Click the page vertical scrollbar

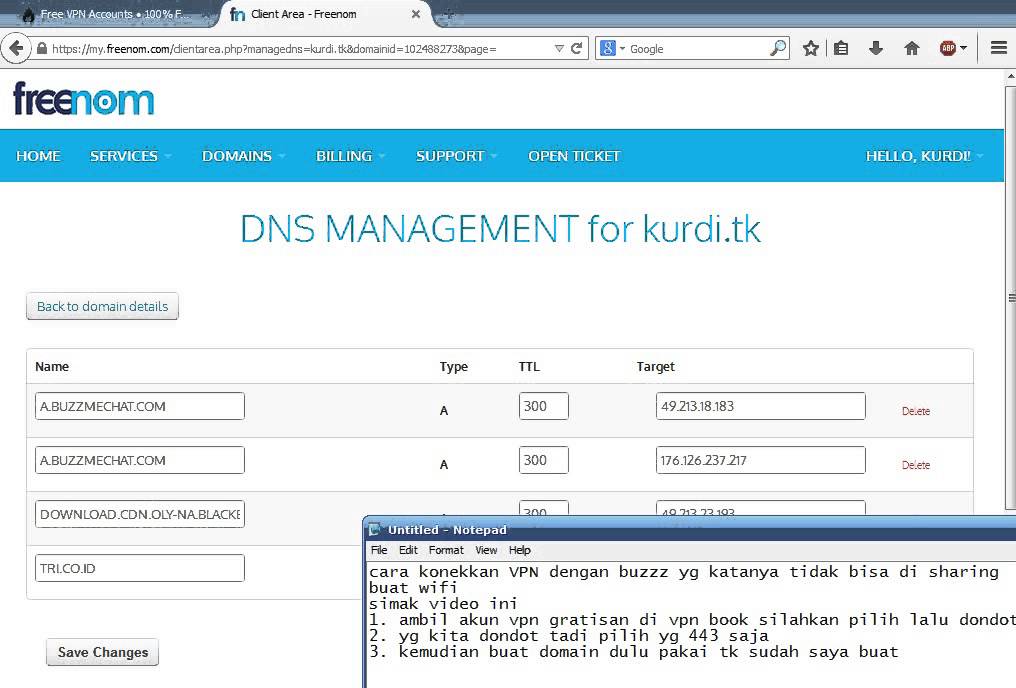tap(1010, 295)
